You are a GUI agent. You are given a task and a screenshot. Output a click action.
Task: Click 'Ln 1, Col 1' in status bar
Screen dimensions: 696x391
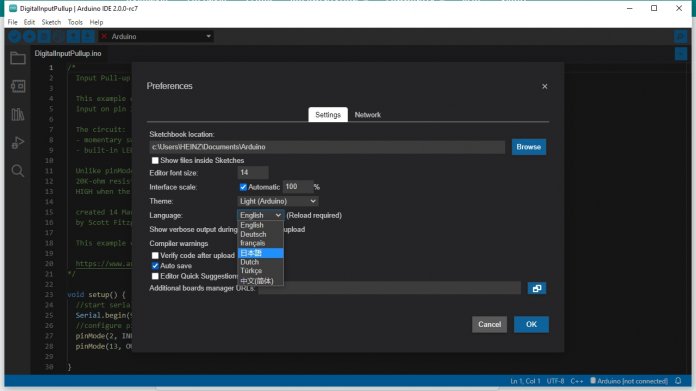(x=525, y=381)
